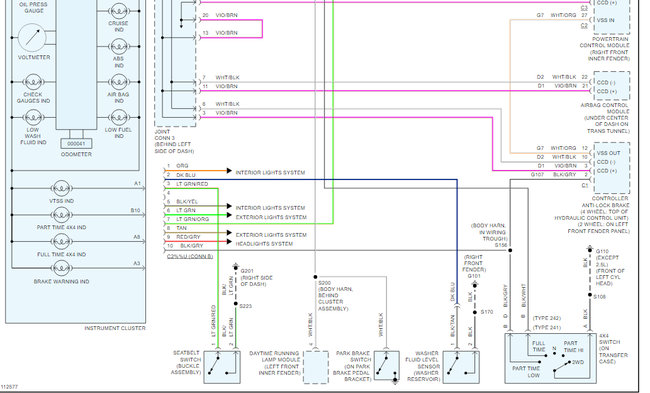This screenshot has height=393, width=650.
Task: Select the VOLTMETER text label
Action: [34, 57]
